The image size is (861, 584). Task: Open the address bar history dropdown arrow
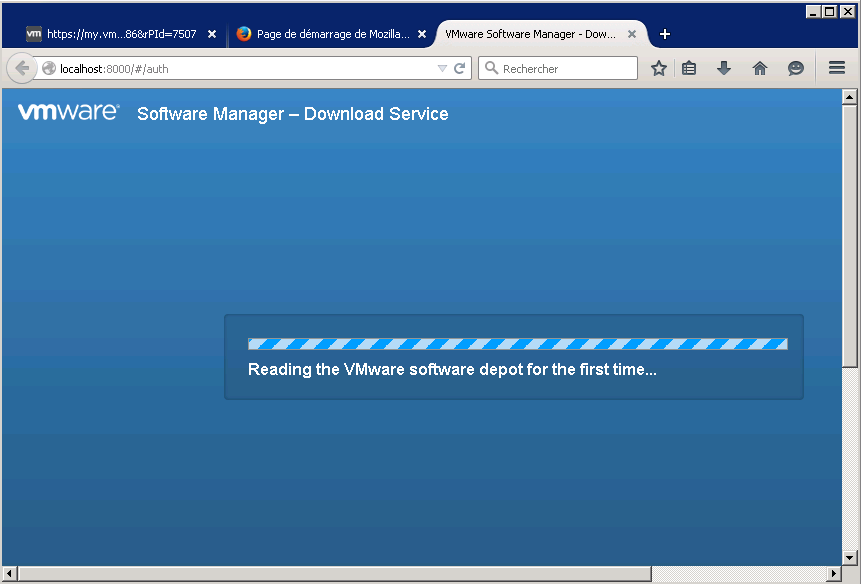[x=442, y=69]
